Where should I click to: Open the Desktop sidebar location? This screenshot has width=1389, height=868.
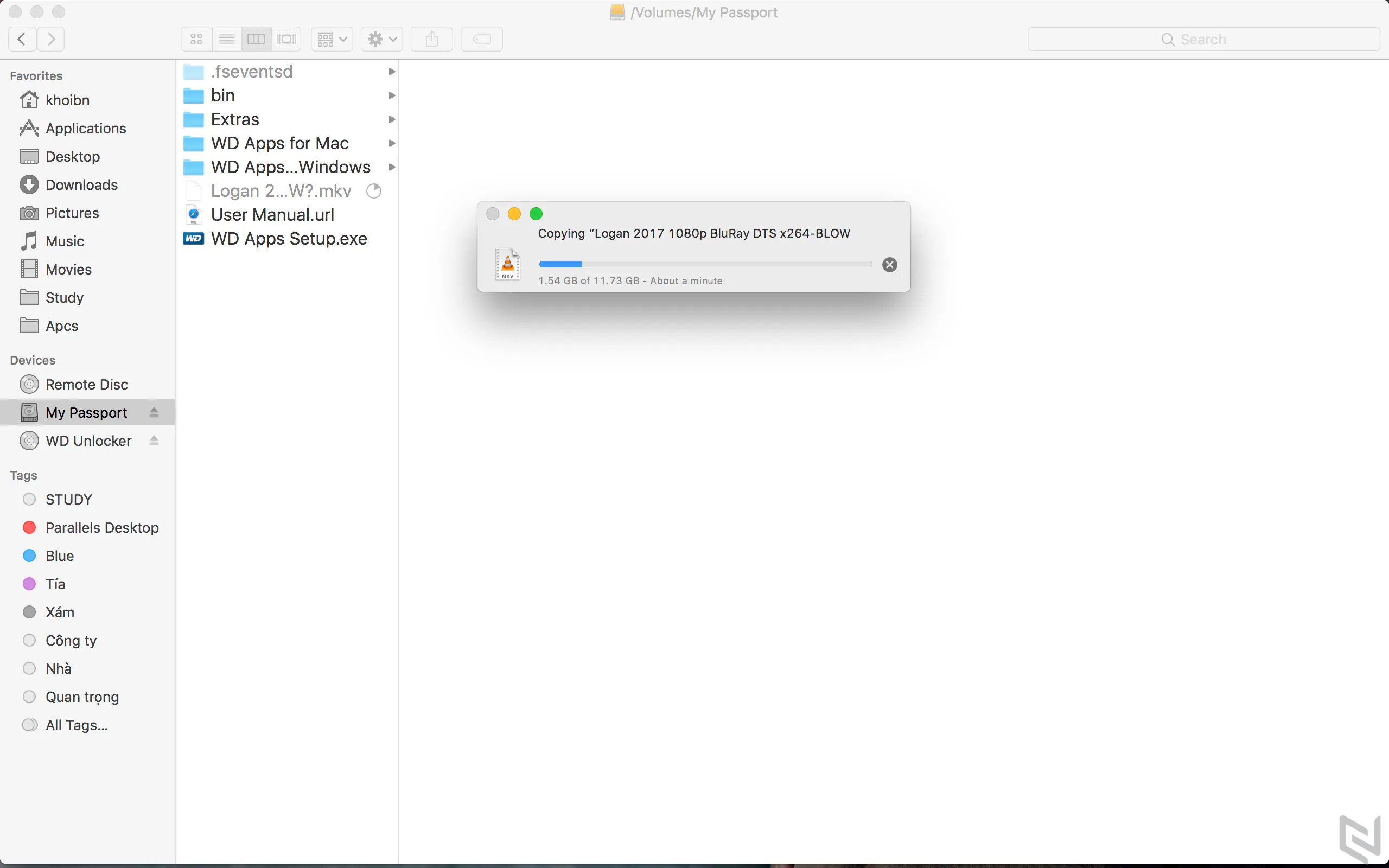(x=87, y=156)
